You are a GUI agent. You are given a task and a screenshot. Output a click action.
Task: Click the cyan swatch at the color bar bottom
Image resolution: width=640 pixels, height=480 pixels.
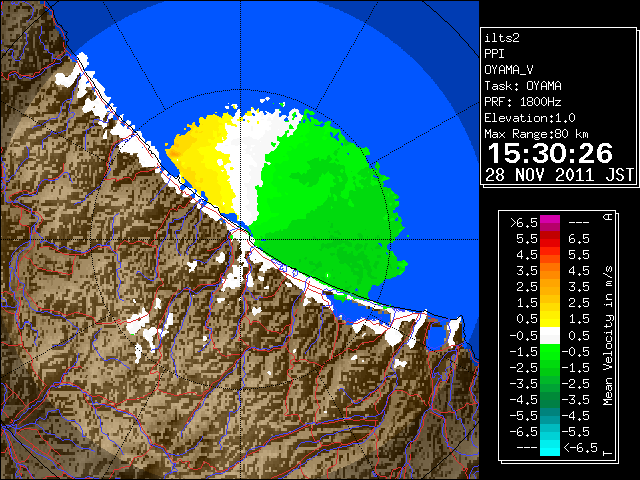pyautogui.click(x=550, y=448)
